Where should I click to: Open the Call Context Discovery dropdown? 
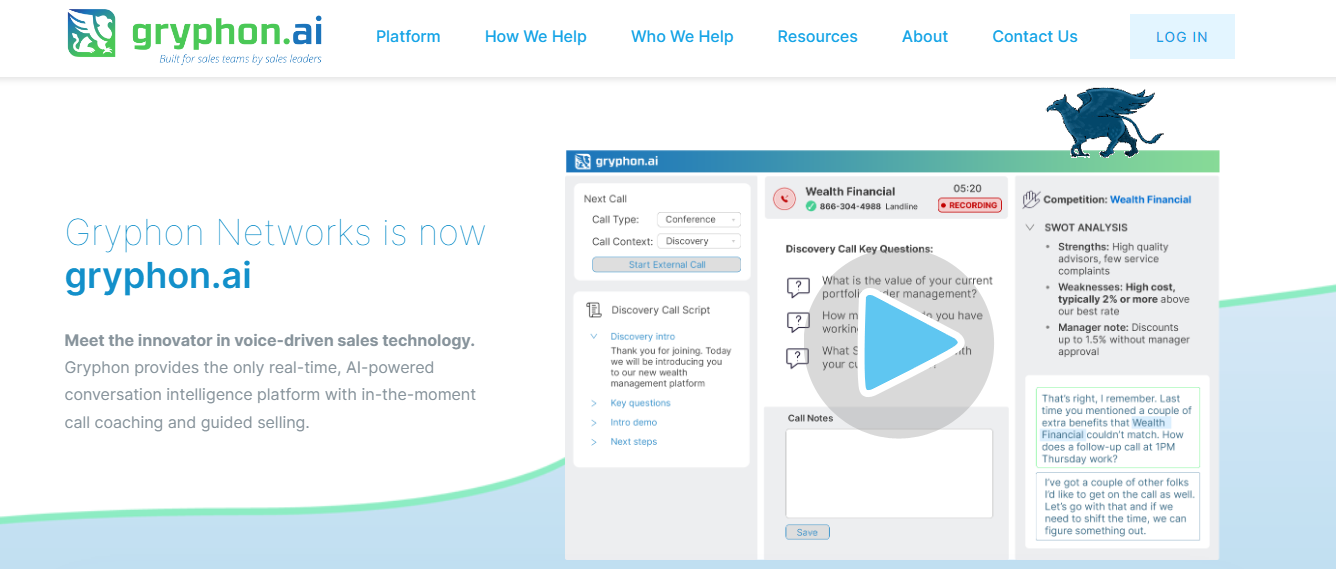pos(698,241)
